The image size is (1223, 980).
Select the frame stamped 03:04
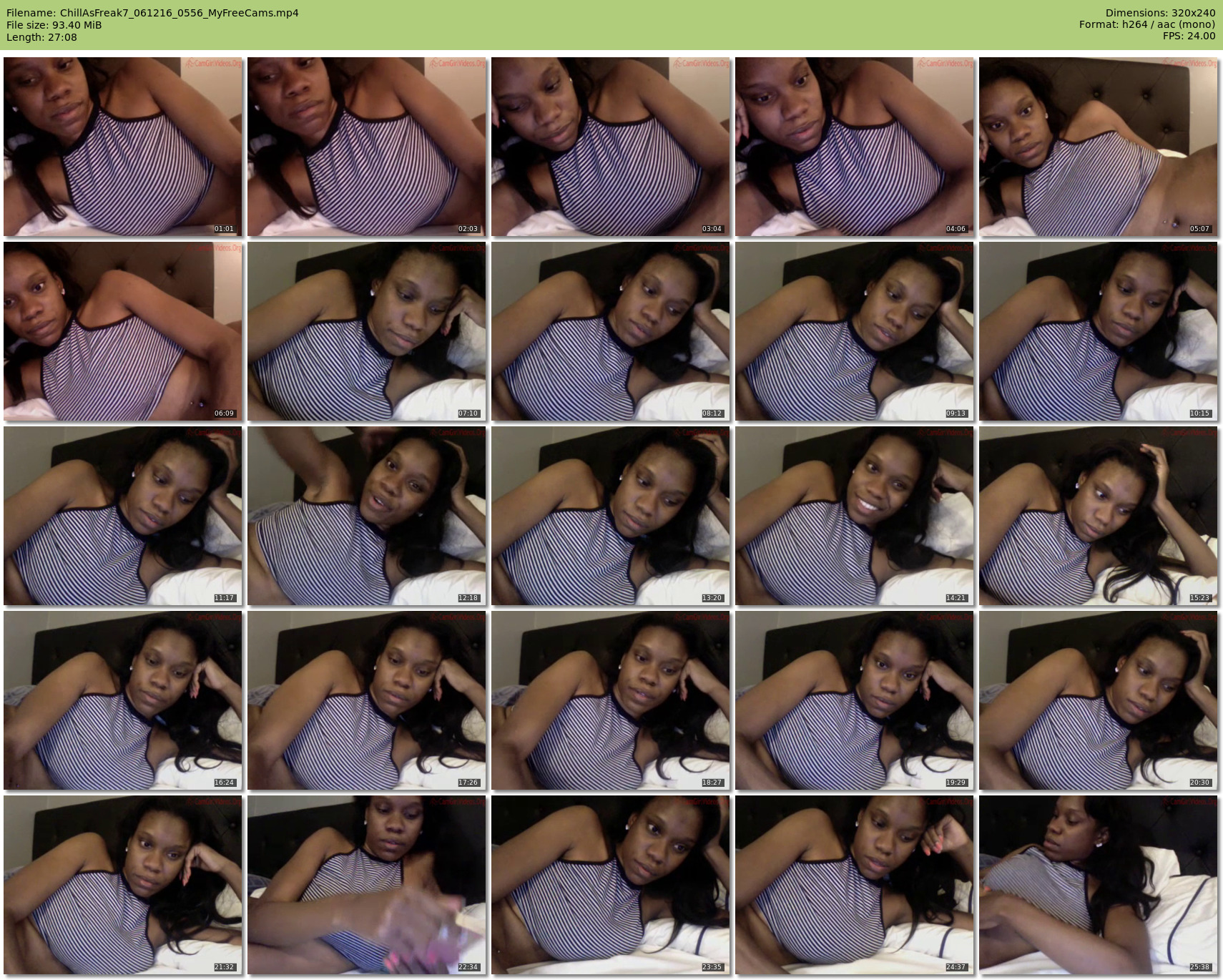click(x=611, y=147)
